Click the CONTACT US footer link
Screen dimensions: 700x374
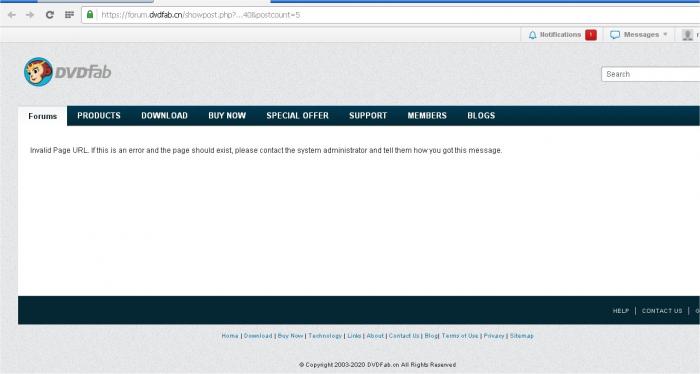pyautogui.click(x=662, y=311)
